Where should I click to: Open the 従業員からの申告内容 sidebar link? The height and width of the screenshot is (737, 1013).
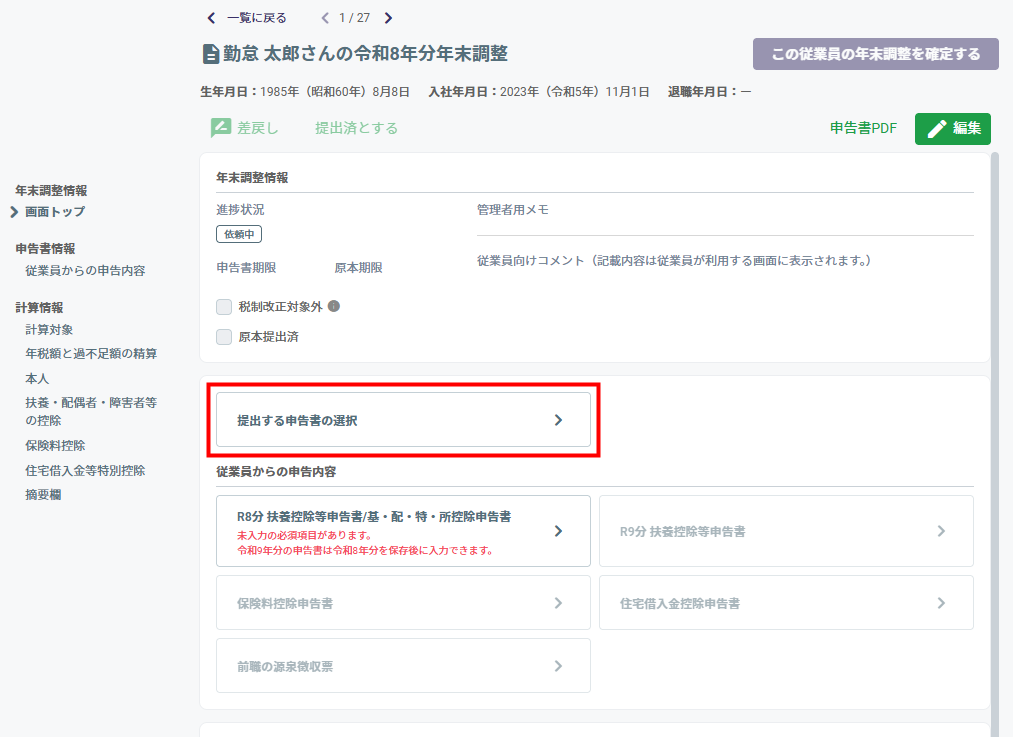[85, 271]
